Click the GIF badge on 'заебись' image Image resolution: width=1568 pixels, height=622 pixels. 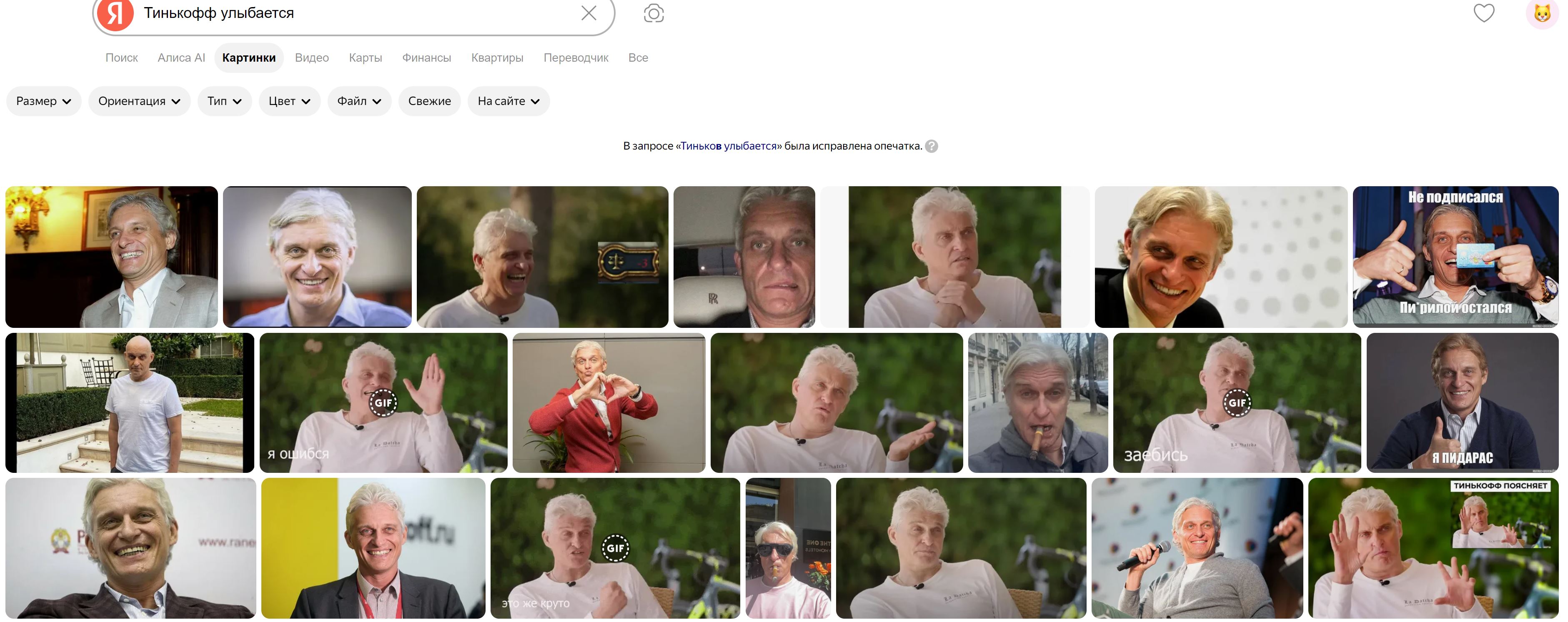1237,403
